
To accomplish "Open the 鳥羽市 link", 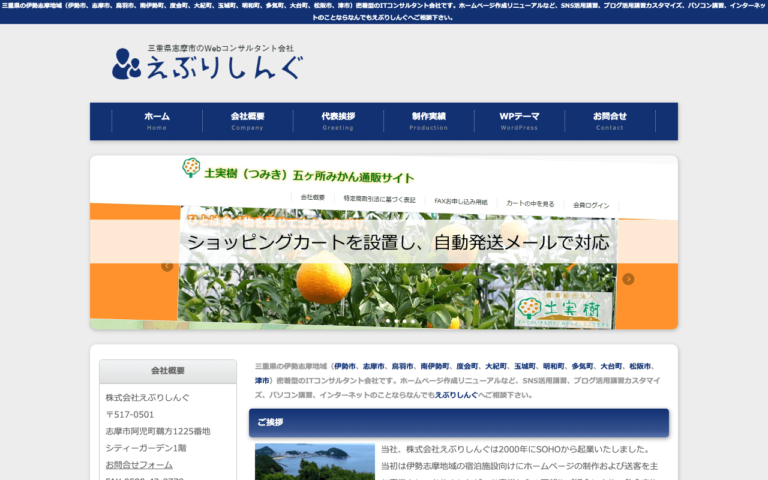I will pyautogui.click(x=403, y=366).
